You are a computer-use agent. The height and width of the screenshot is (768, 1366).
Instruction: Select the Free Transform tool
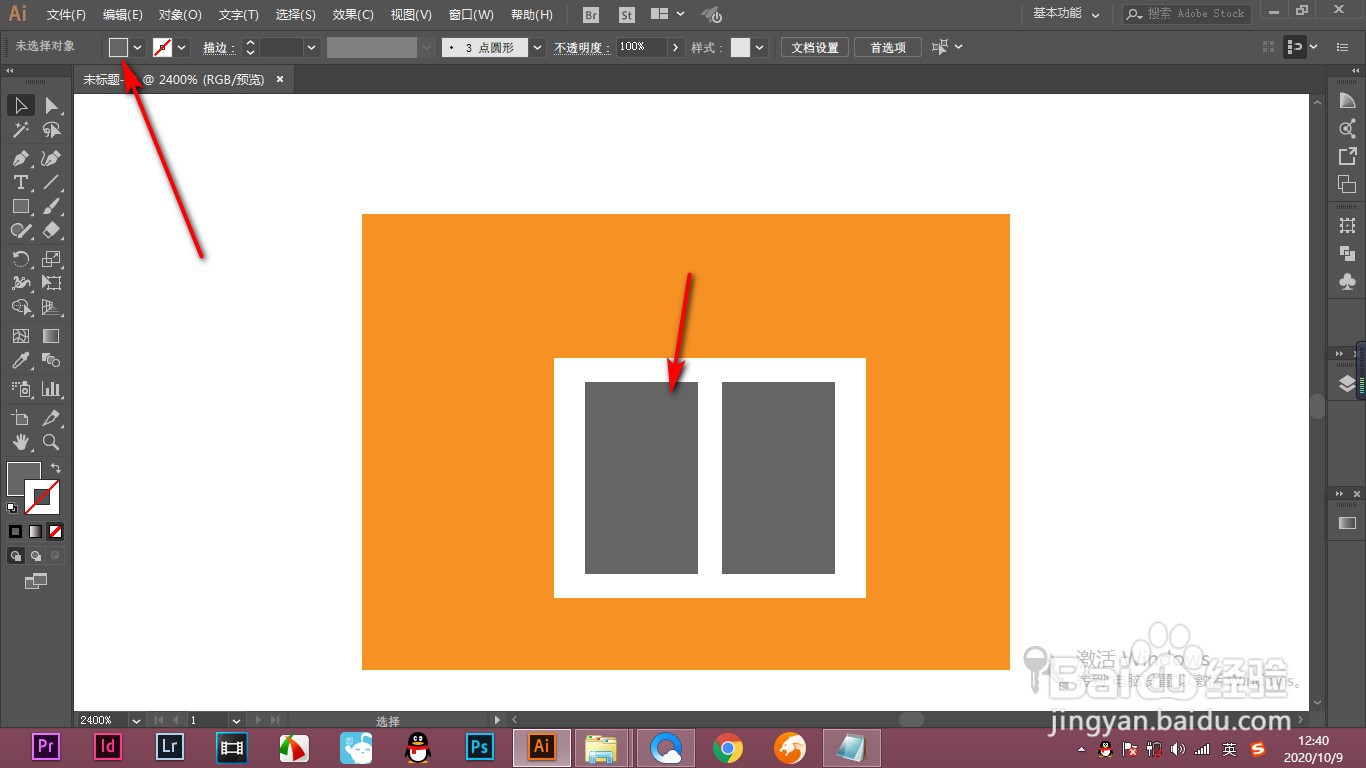pos(51,283)
